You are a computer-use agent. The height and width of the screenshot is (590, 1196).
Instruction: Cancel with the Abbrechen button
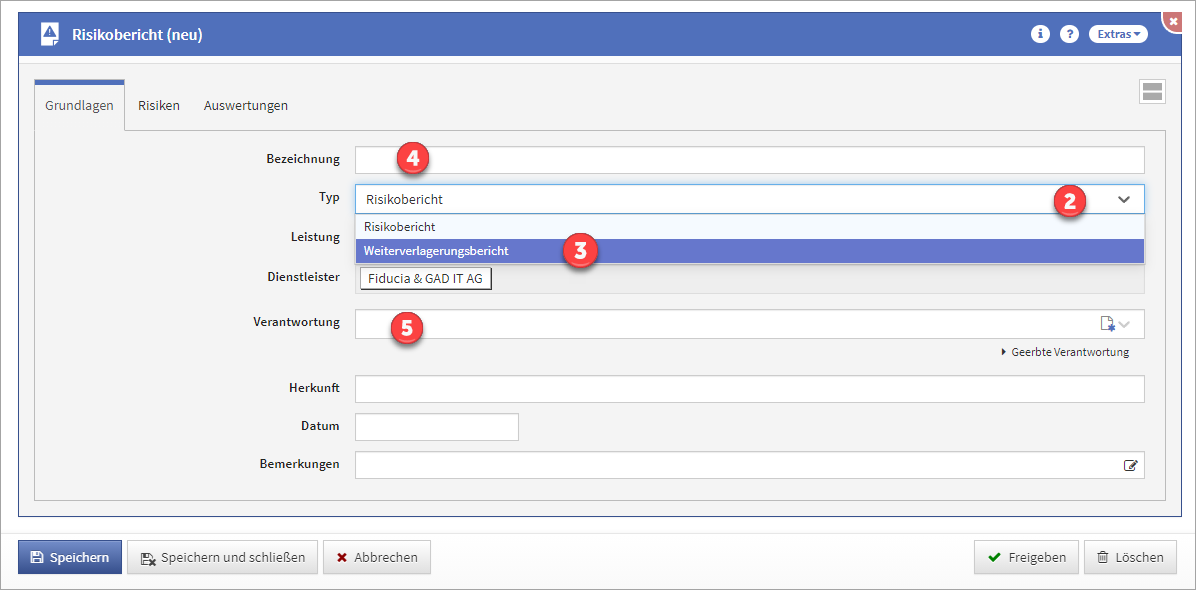pyautogui.click(x=376, y=557)
